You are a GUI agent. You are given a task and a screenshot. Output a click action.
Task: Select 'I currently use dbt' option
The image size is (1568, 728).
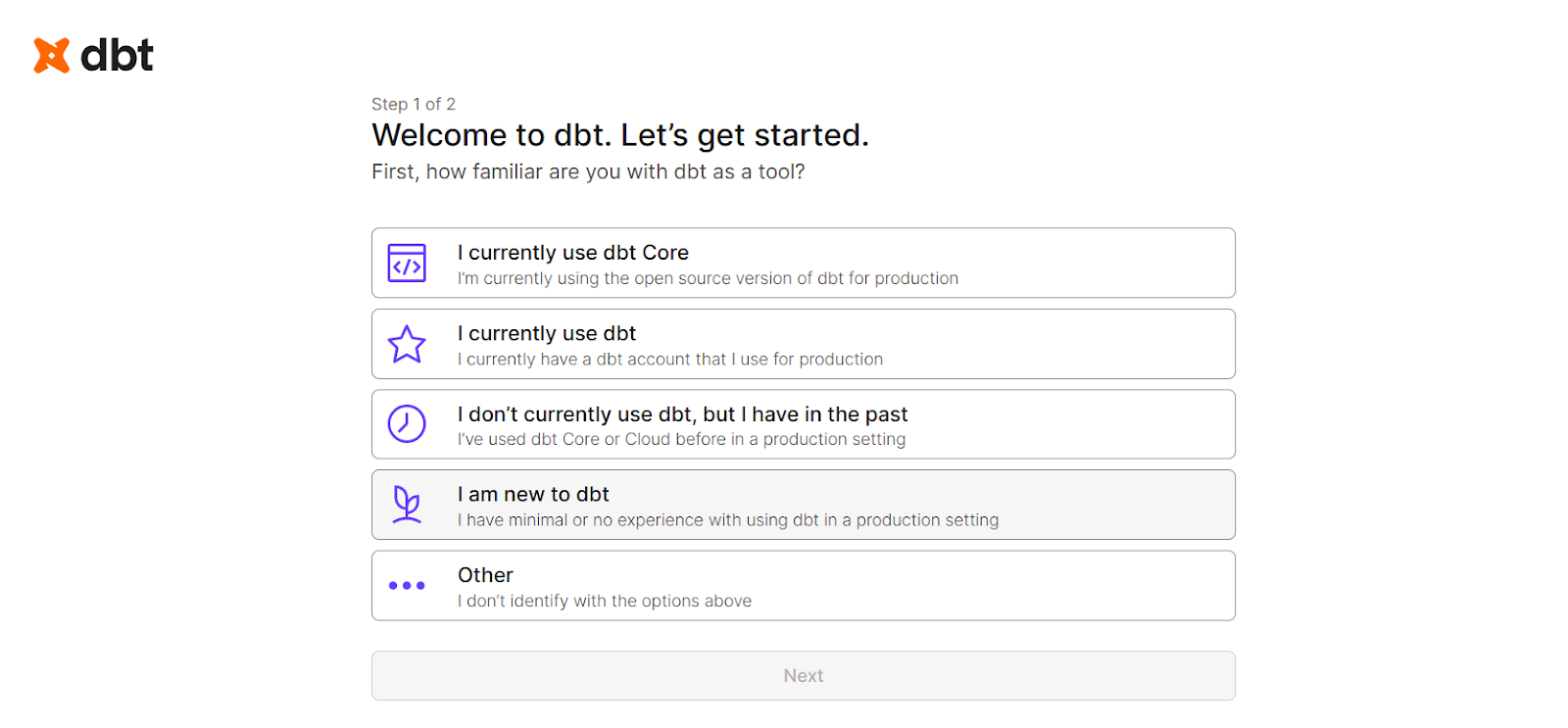coord(803,343)
